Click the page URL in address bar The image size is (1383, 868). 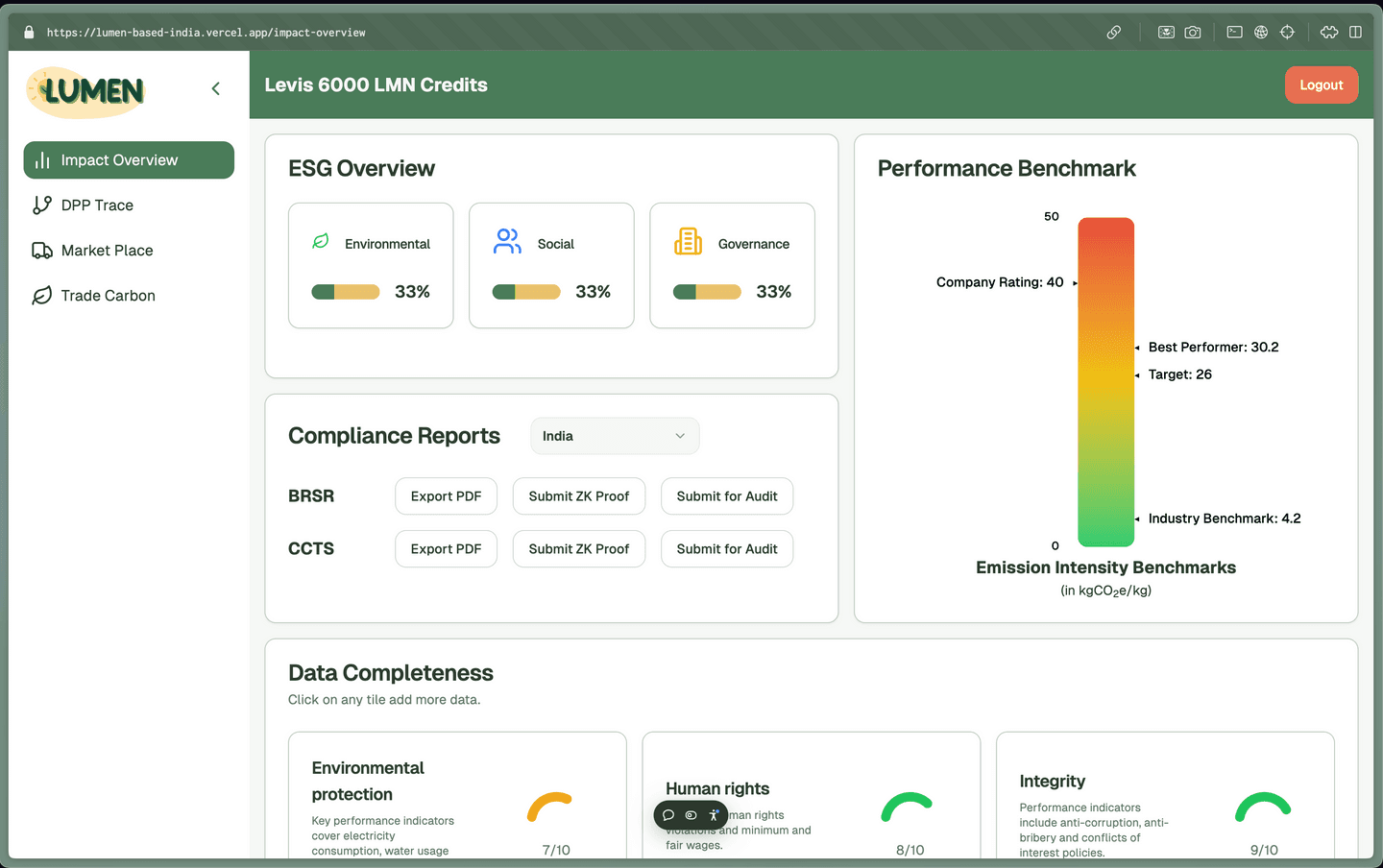(x=206, y=33)
